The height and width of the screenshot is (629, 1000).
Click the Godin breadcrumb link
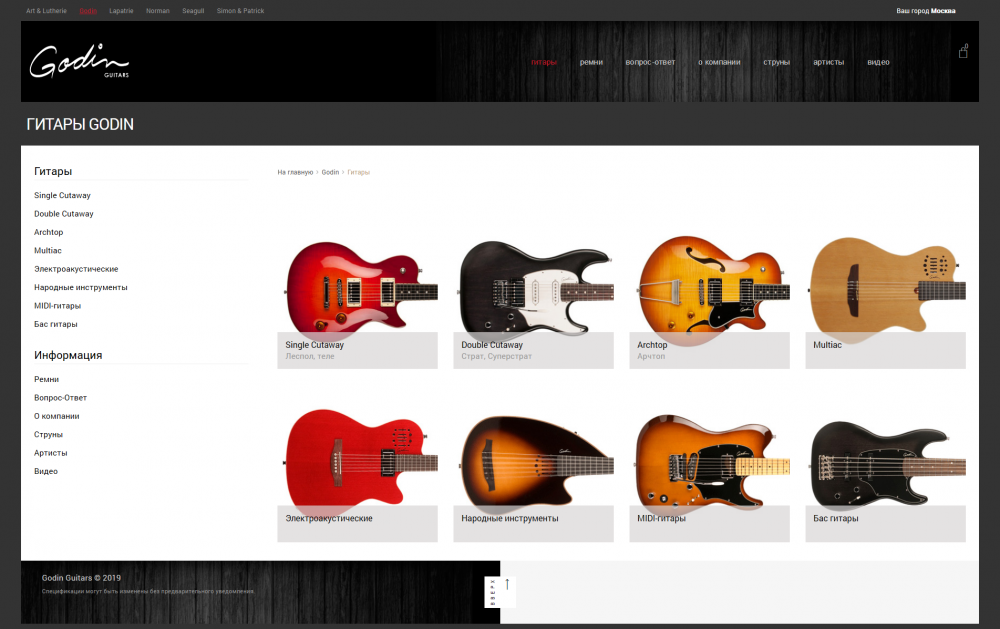pyautogui.click(x=330, y=172)
